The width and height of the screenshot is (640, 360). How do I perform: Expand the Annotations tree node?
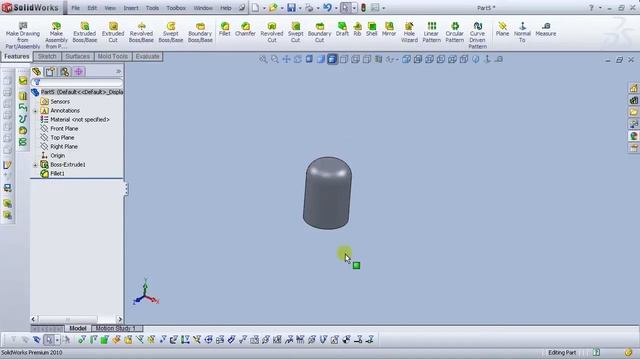[35, 111]
